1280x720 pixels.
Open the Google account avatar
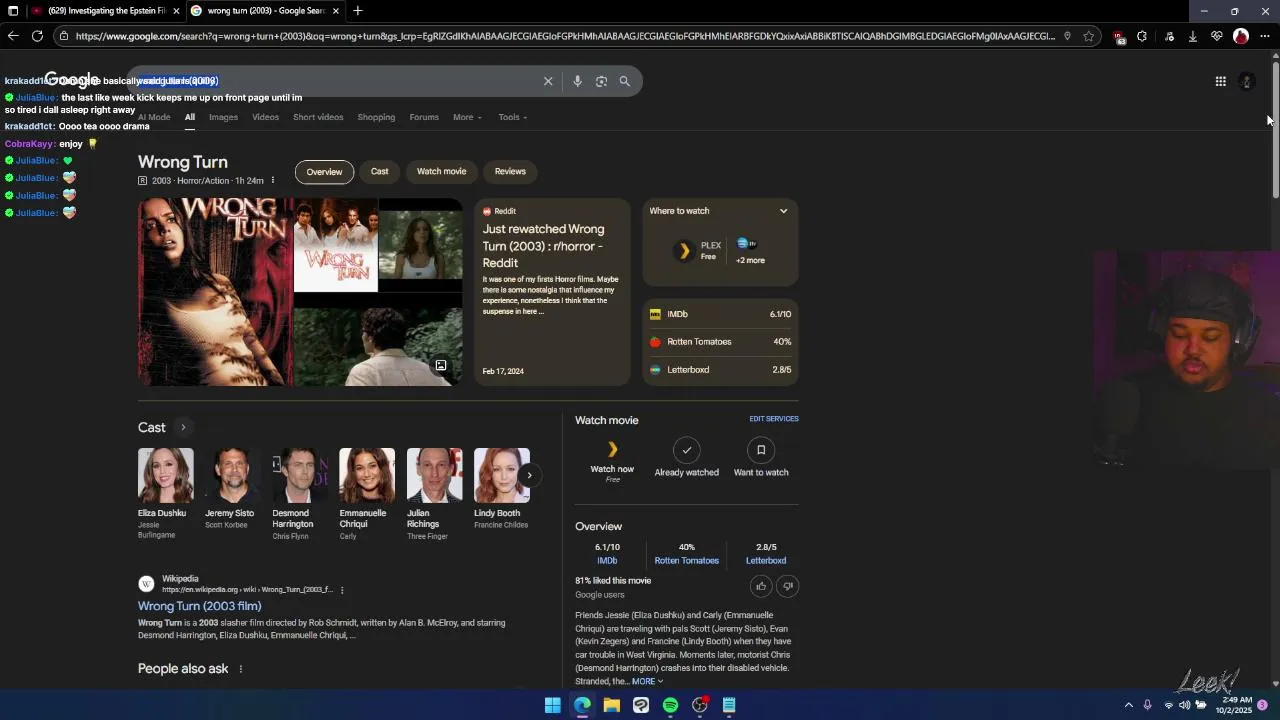[x=1246, y=81]
